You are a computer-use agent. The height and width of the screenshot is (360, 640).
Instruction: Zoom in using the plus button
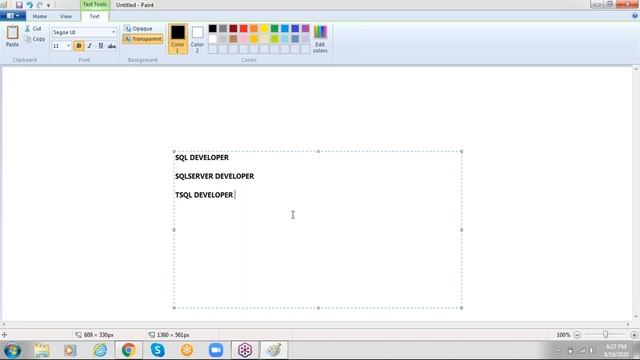pyautogui.click(x=634, y=335)
